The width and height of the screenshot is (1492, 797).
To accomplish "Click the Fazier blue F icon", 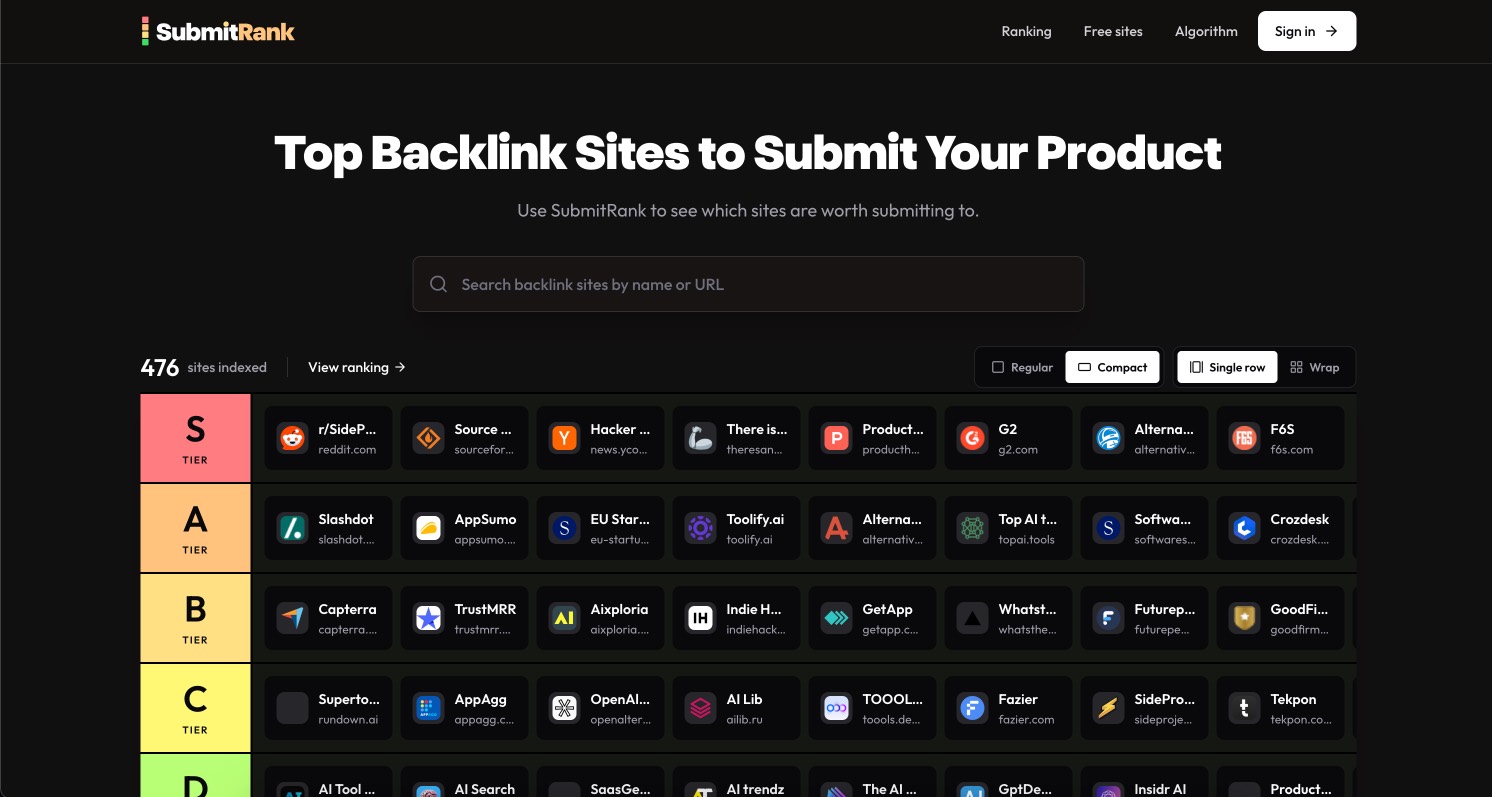I will [973, 708].
